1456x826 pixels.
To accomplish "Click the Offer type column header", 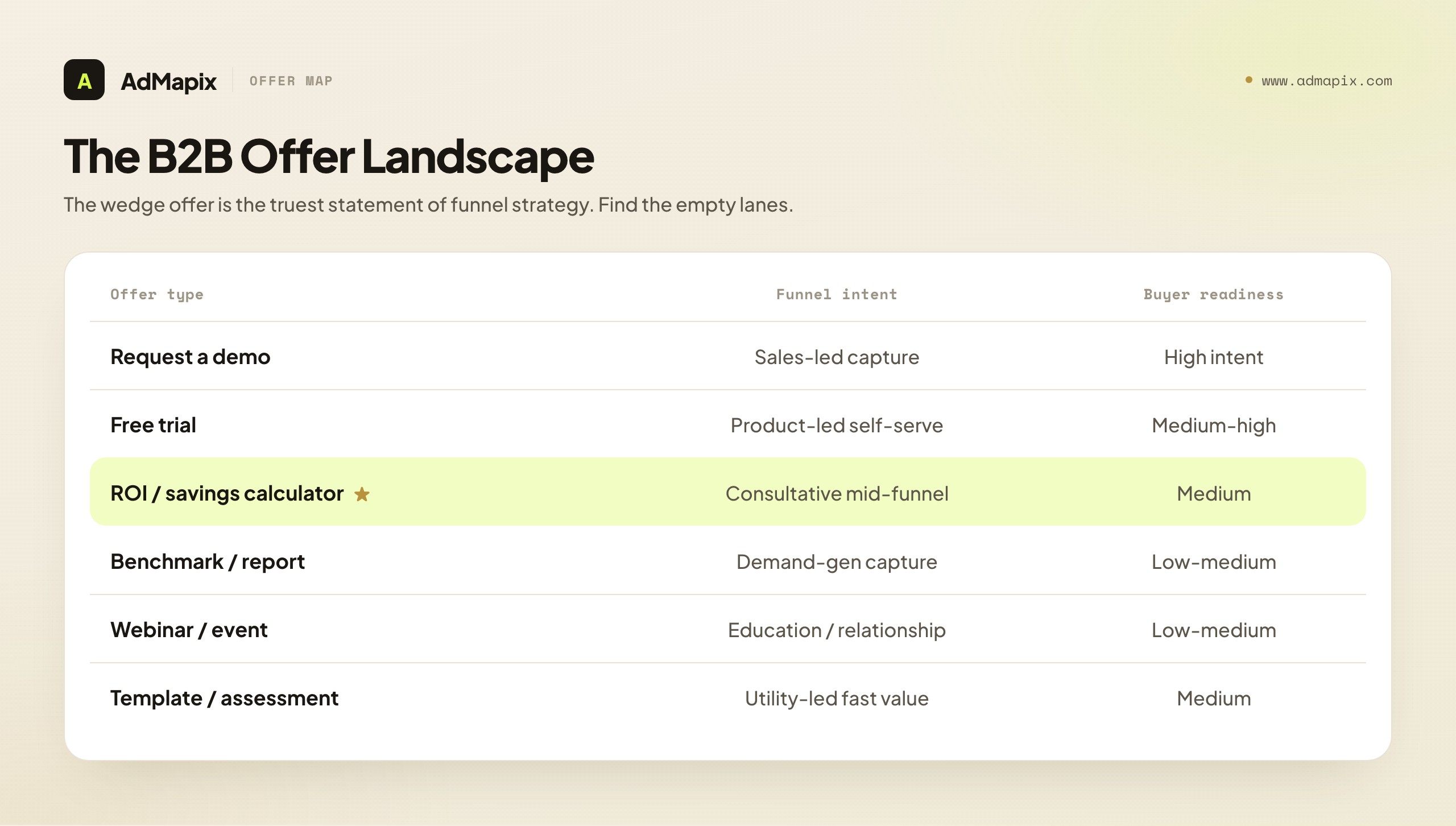I will (x=157, y=295).
